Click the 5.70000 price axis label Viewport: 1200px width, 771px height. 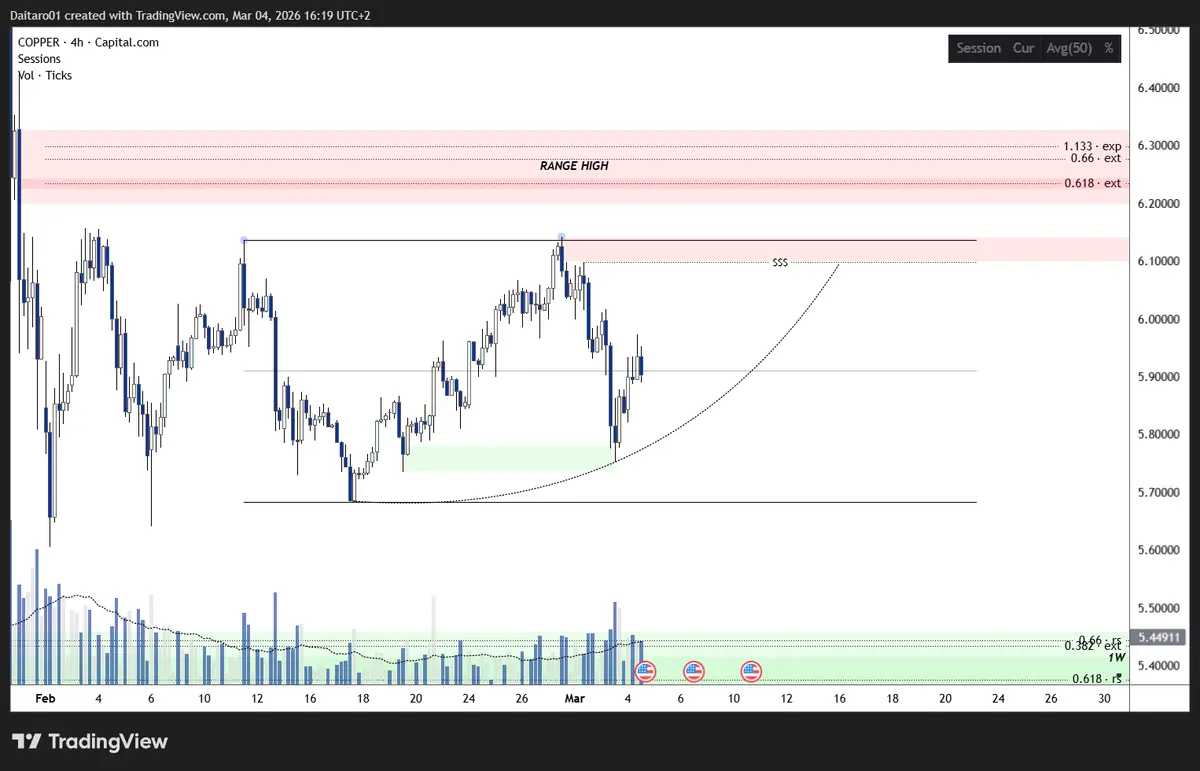click(x=1160, y=493)
